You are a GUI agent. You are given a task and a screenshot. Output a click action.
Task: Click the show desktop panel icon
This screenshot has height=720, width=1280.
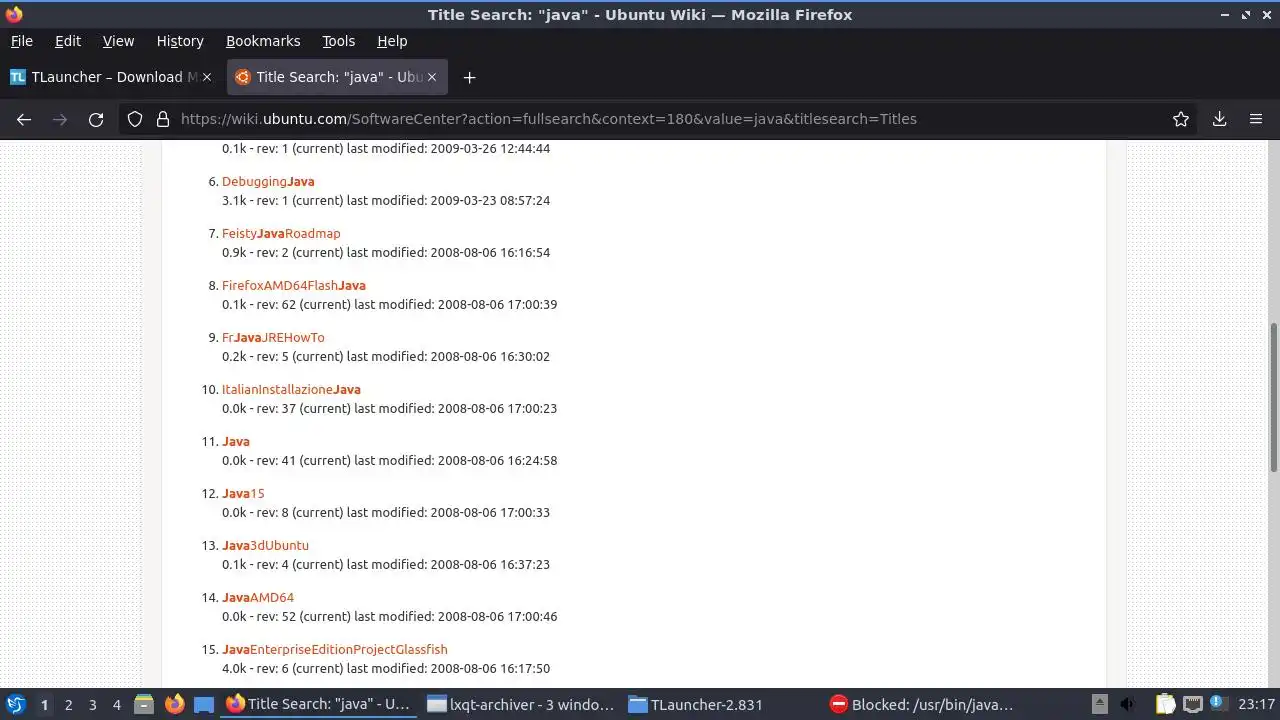pos(204,704)
